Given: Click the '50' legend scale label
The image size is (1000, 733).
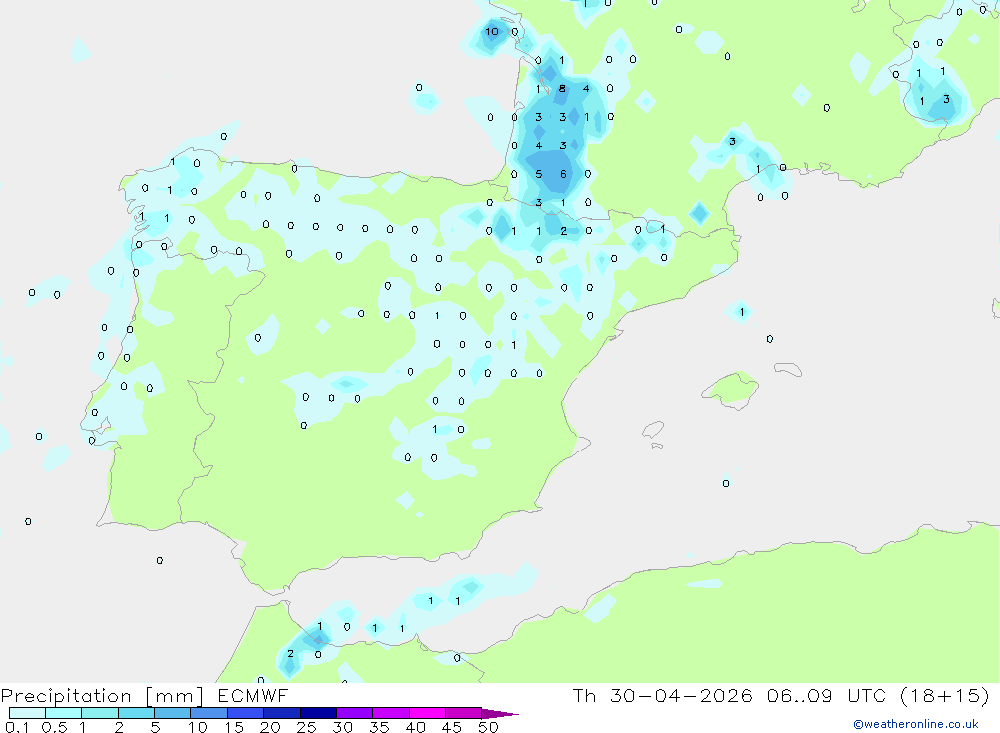Looking at the screenshot, I should [488, 727].
